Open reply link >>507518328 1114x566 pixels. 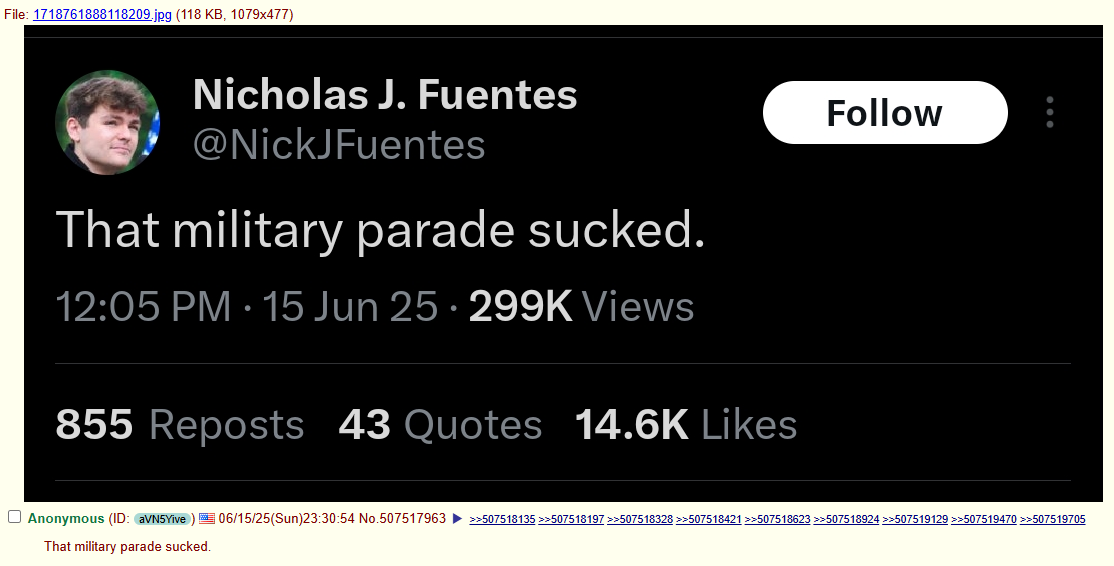coord(640,520)
